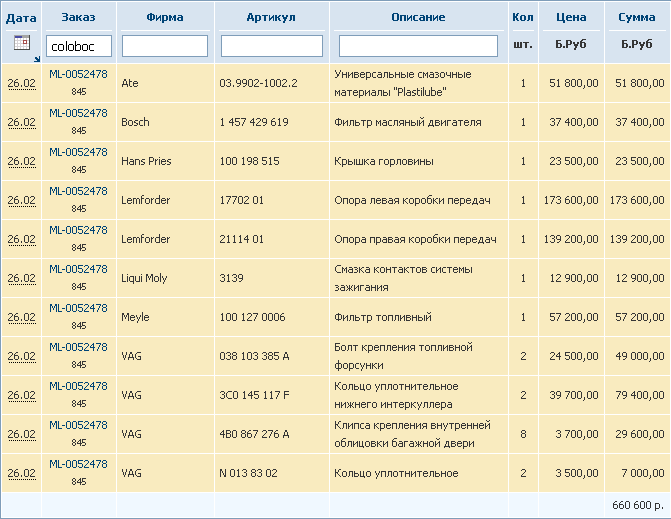This screenshot has width=671, height=519.
Task: Click description Крышка горловины
Action: click(384, 161)
